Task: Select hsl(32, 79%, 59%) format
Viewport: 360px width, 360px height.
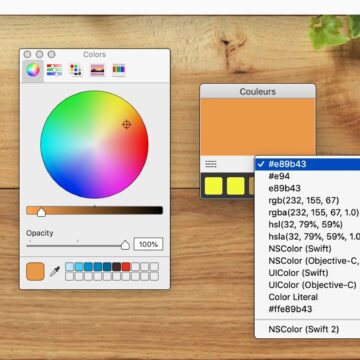Action: click(308, 224)
